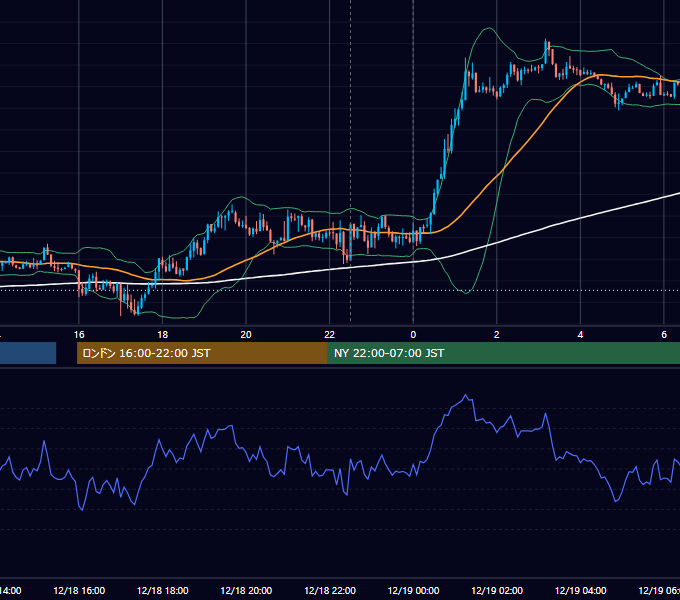Click the hour label 4 under the price chart
This screenshot has width=680, height=600.
pos(580,335)
